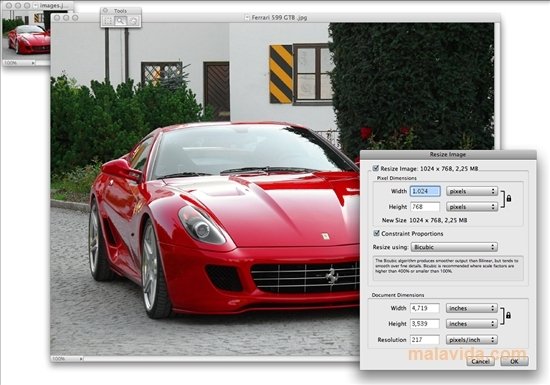Zoom the Ferrari 599 GTB window
This screenshot has height=385, width=550.
[75, 18]
